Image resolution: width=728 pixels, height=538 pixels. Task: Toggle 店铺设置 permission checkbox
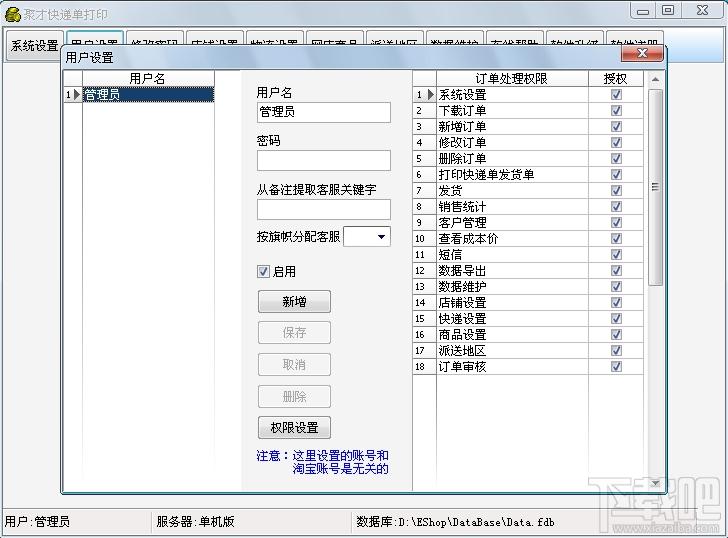[x=616, y=303]
